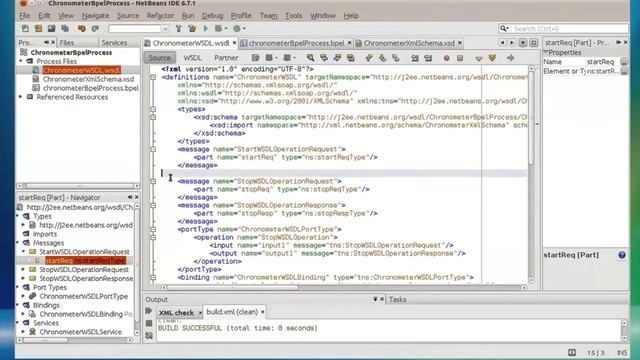This screenshot has height=360, width=640.
Task: Click the help icon beside startReq [Part]
Action: (x=622, y=255)
